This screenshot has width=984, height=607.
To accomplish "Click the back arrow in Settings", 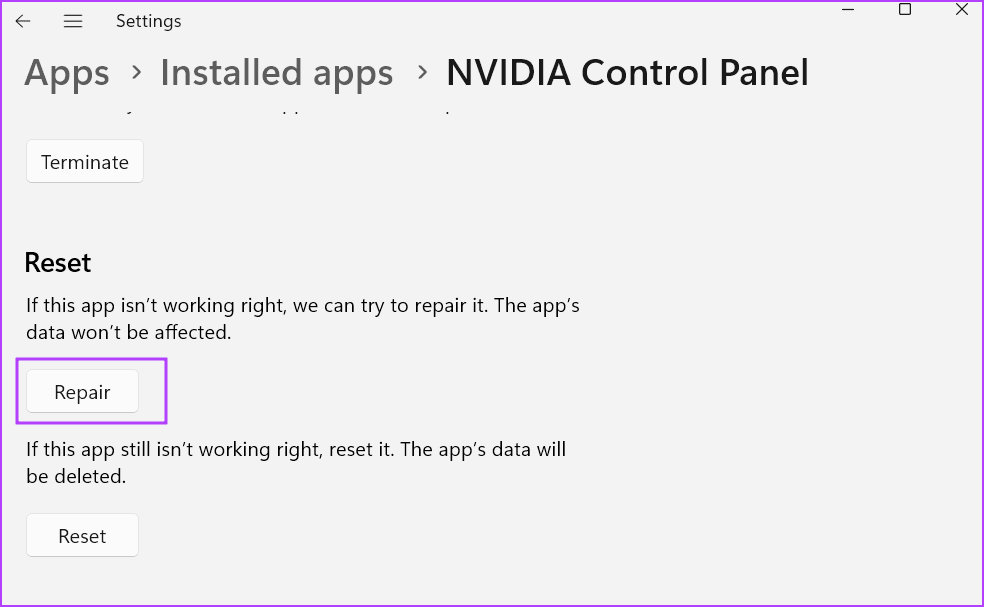I will pos(23,21).
